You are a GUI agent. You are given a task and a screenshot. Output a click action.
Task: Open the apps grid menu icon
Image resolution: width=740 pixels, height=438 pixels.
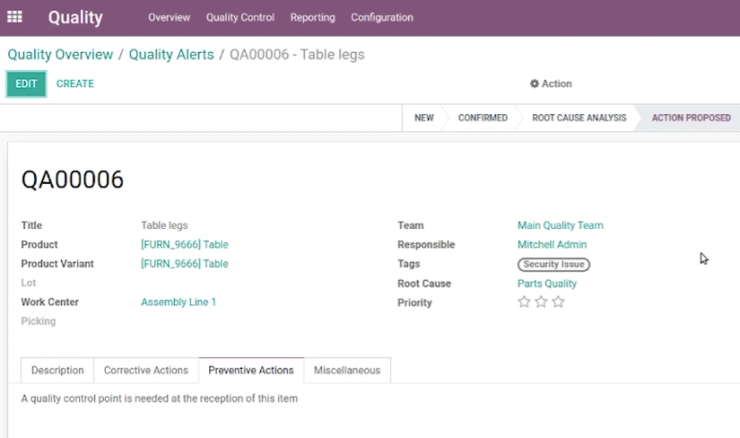point(15,17)
